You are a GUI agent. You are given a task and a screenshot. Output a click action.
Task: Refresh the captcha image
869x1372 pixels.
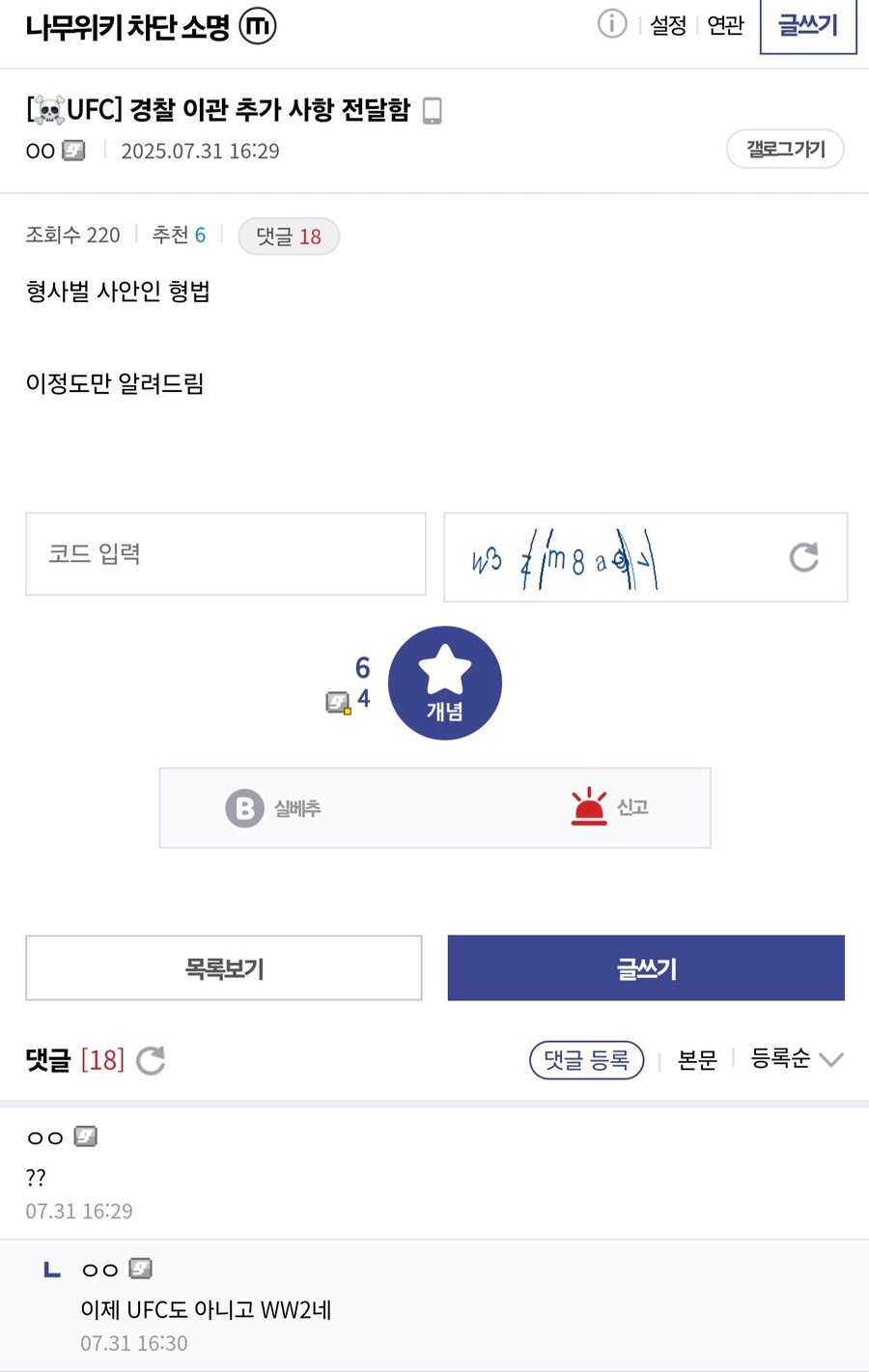click(x=804, y=557)
